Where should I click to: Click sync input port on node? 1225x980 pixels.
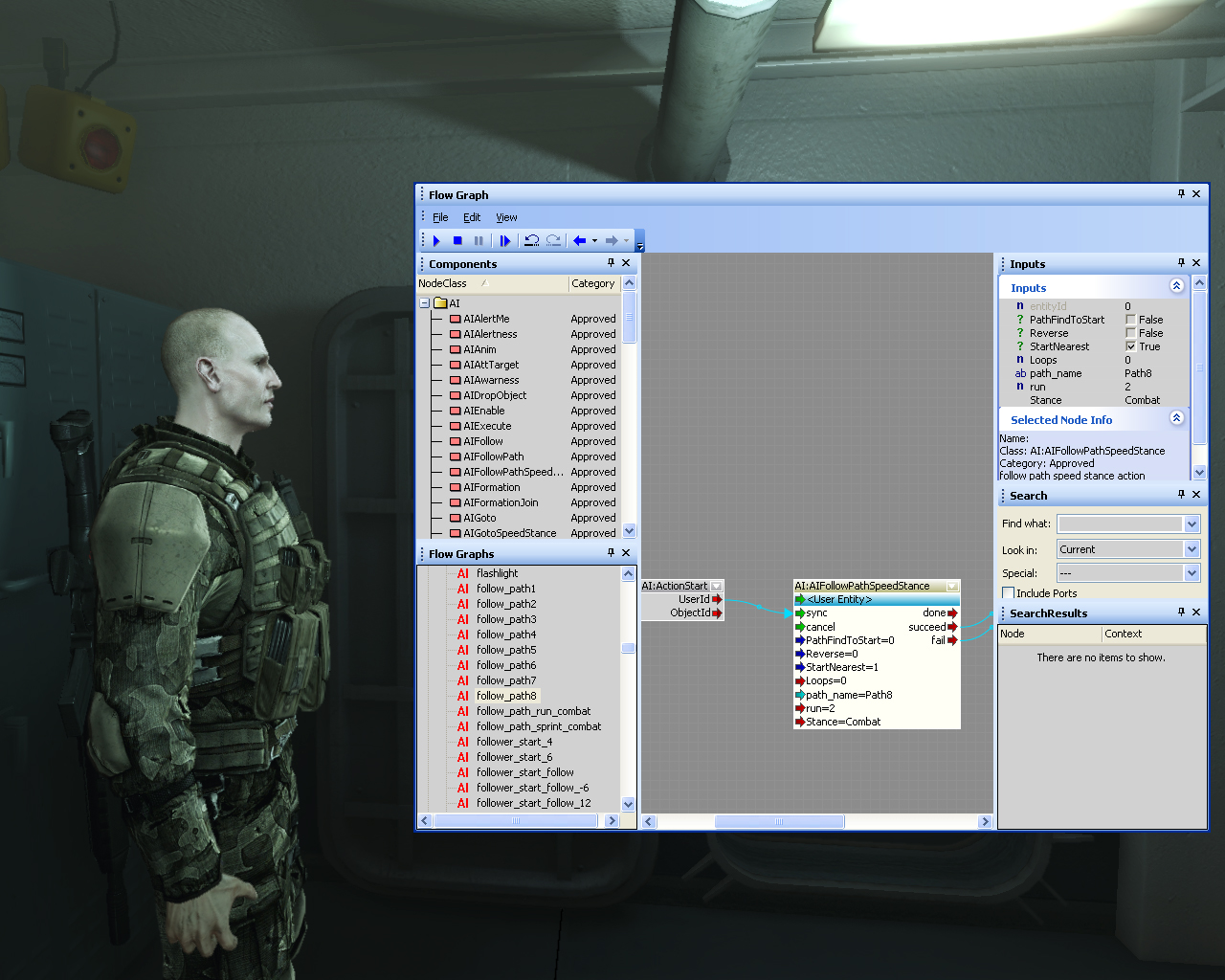[x=800, y=613]
